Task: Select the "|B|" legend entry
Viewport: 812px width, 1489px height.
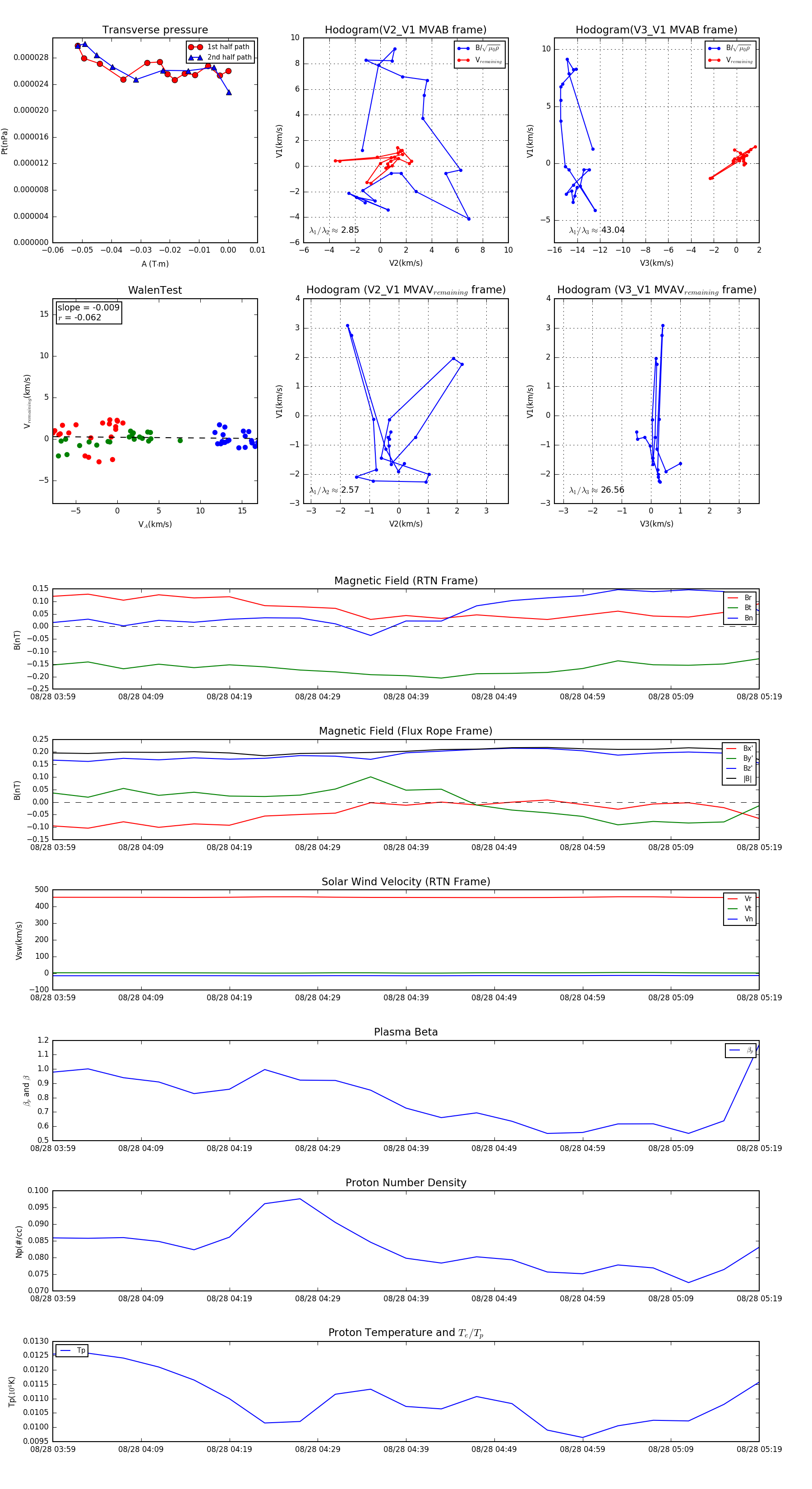Action: (x=739, y=779)
